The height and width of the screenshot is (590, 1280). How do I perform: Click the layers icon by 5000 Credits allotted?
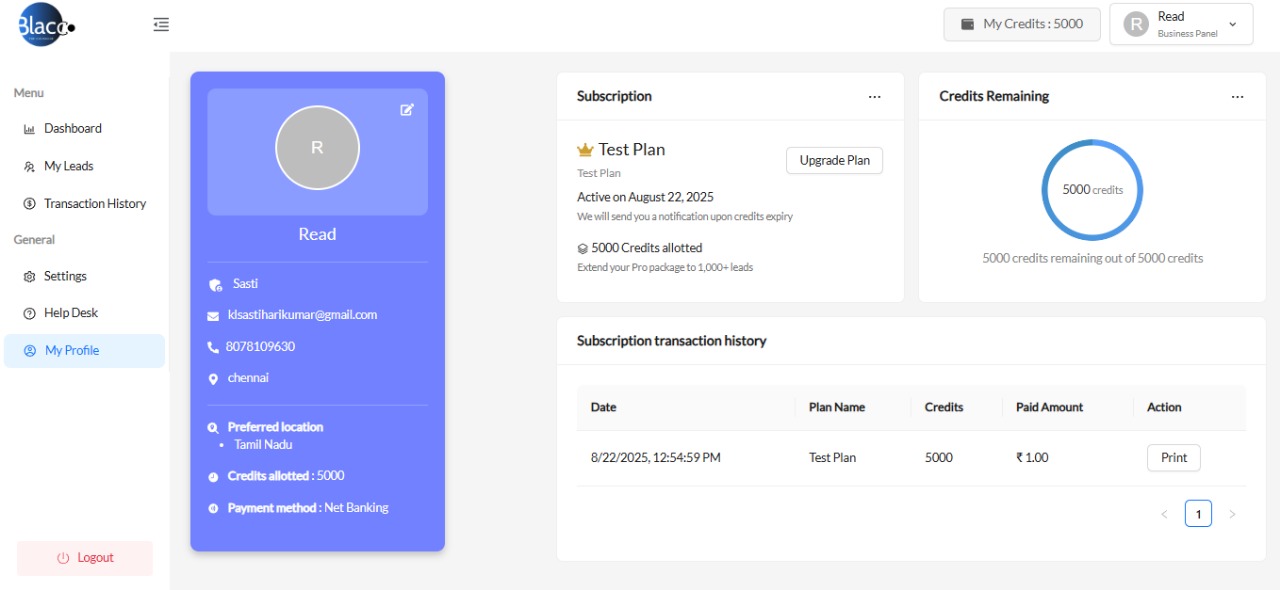pyautogui.click(x=583, y=248)
